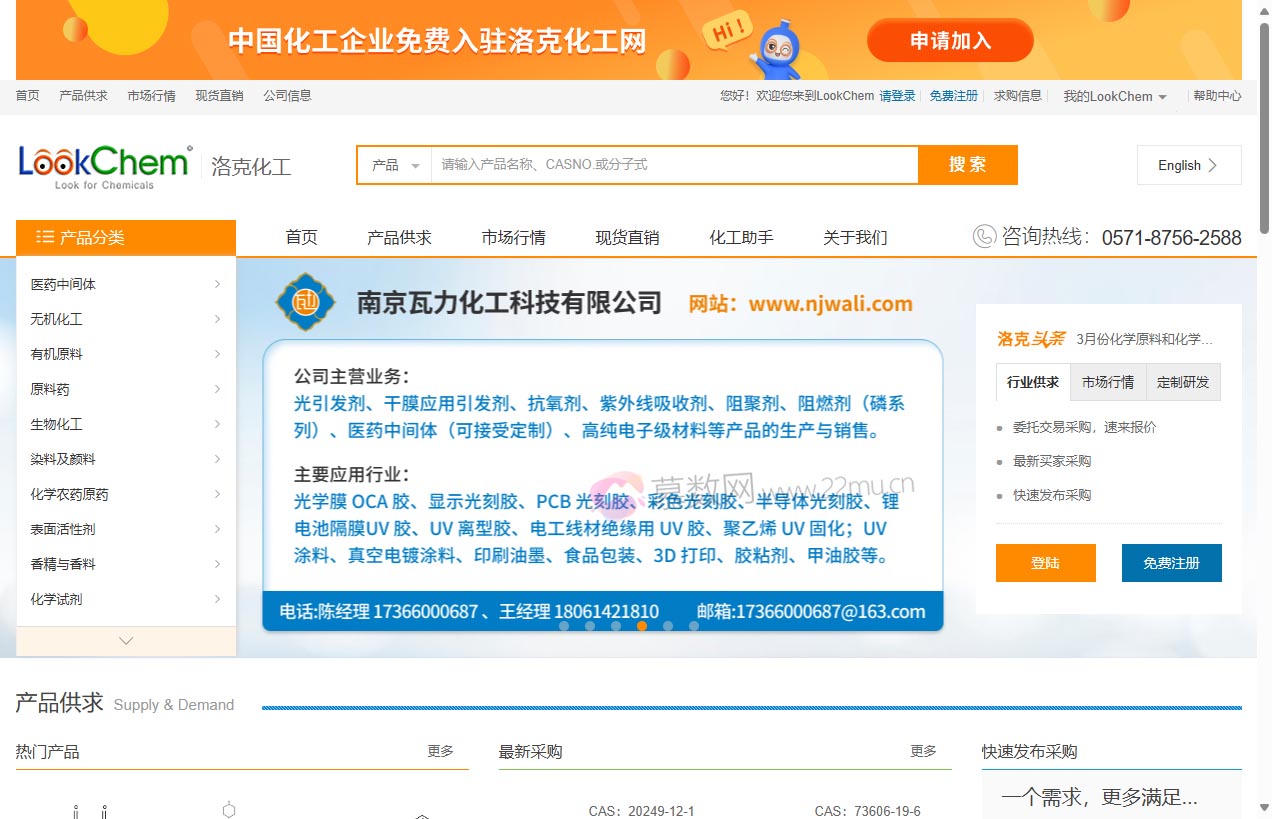
Task: Switch to the 定制研发 tab
Action: pos(1183,381)
